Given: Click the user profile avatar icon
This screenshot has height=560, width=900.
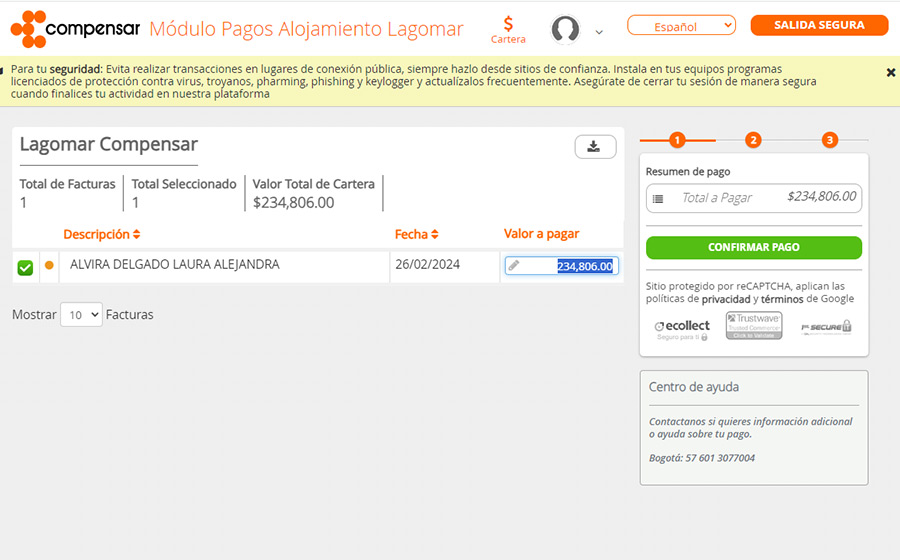Looking at the screenshot, I should coord(565,29).
